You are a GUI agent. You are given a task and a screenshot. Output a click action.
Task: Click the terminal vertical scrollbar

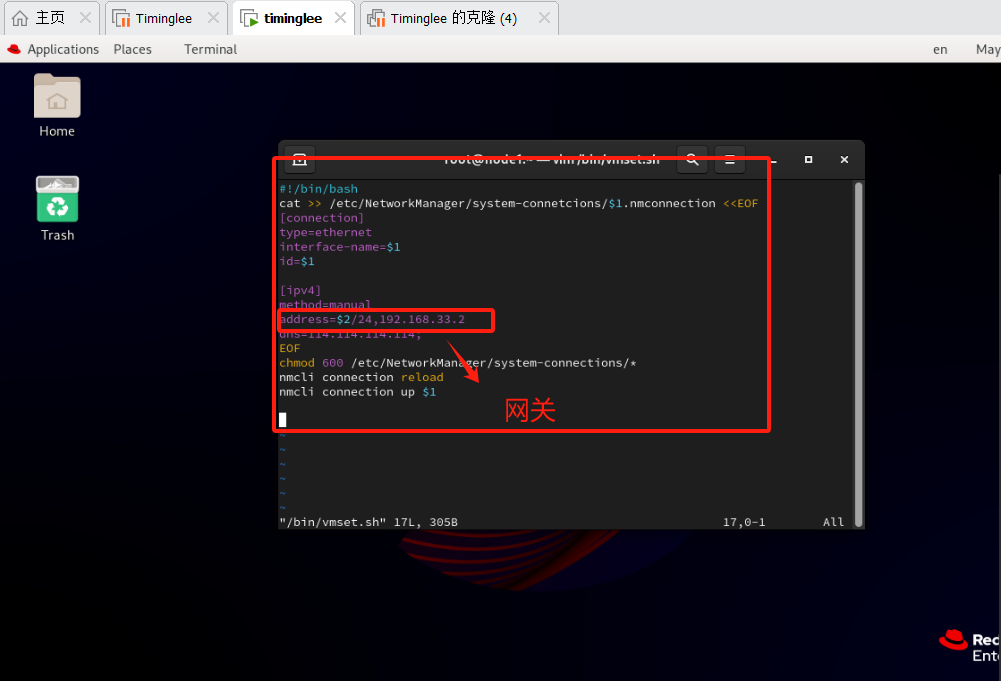[x=859, y=354]
